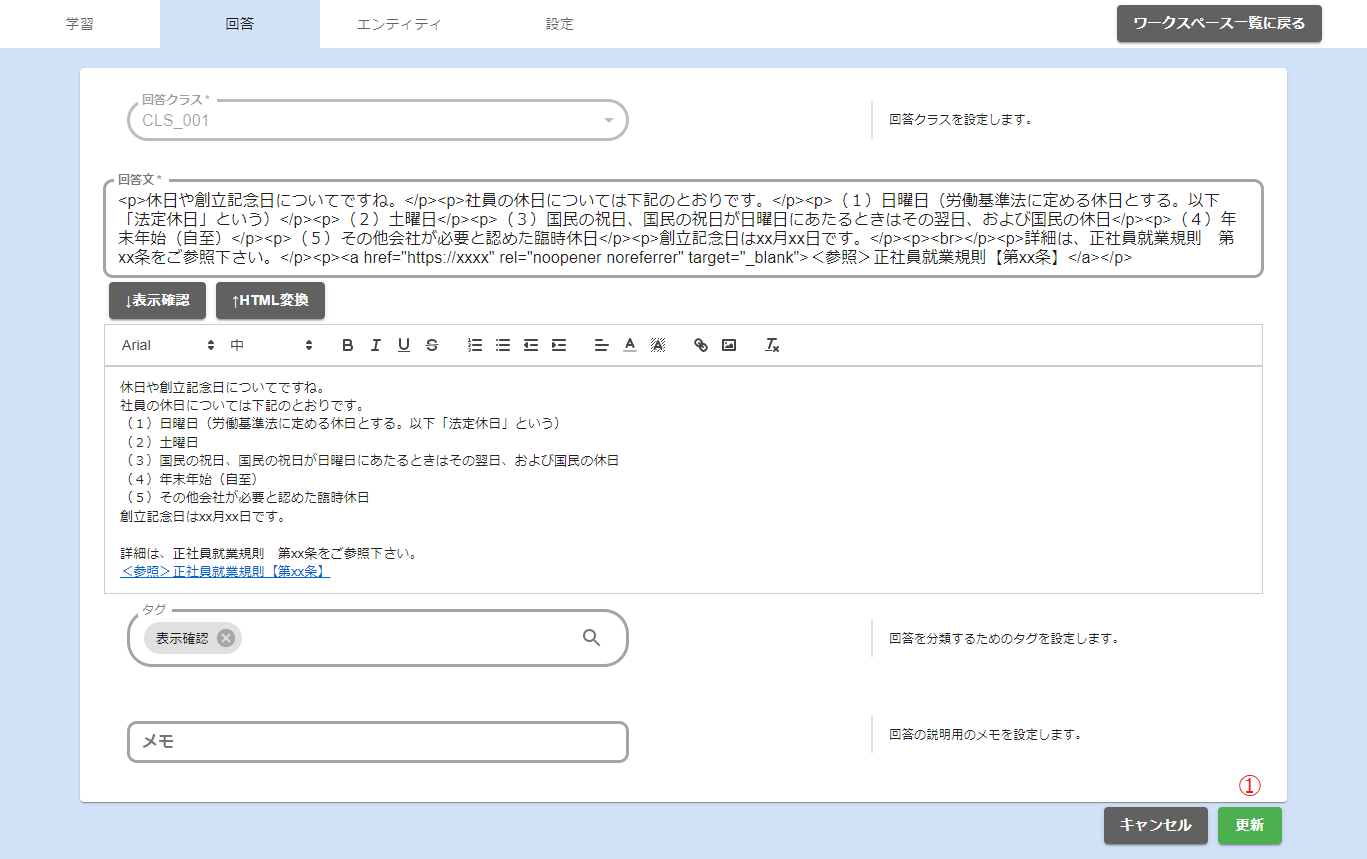Open the text color picker
The image size is (1367, 859).
coord(630,345)
